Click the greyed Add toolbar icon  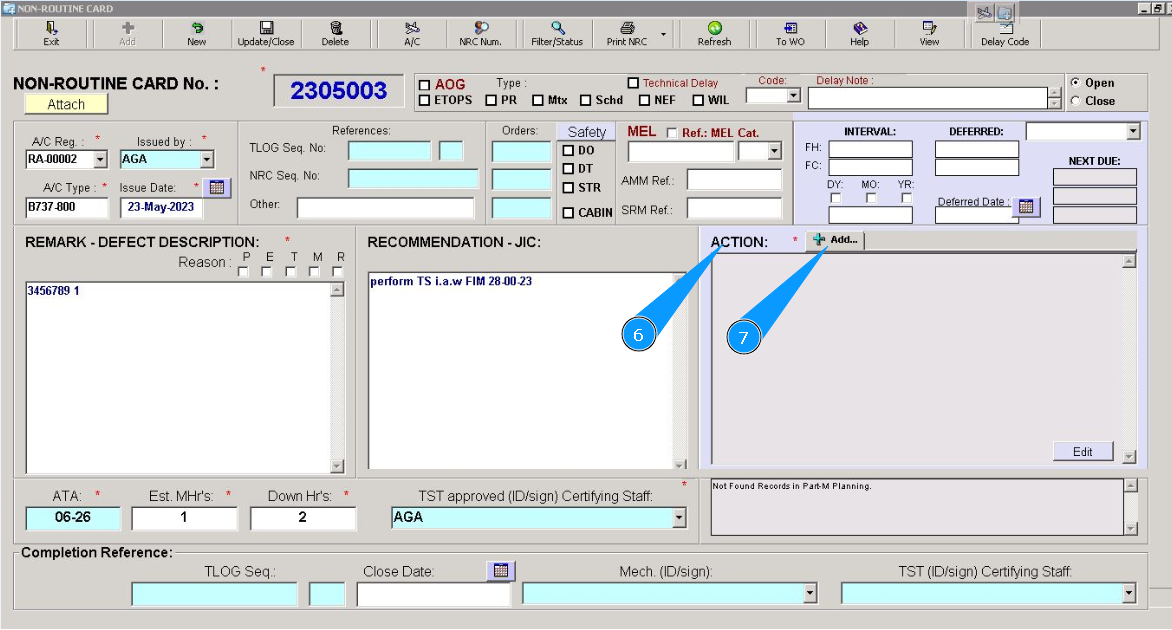pos(128,34)
